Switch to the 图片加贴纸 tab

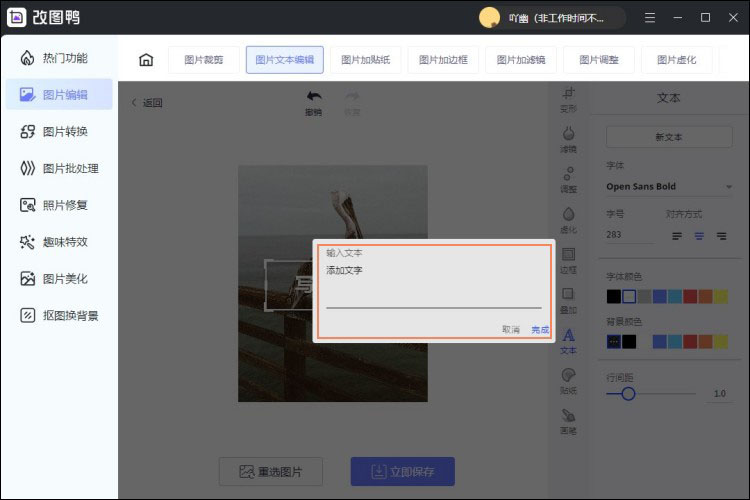365,60
